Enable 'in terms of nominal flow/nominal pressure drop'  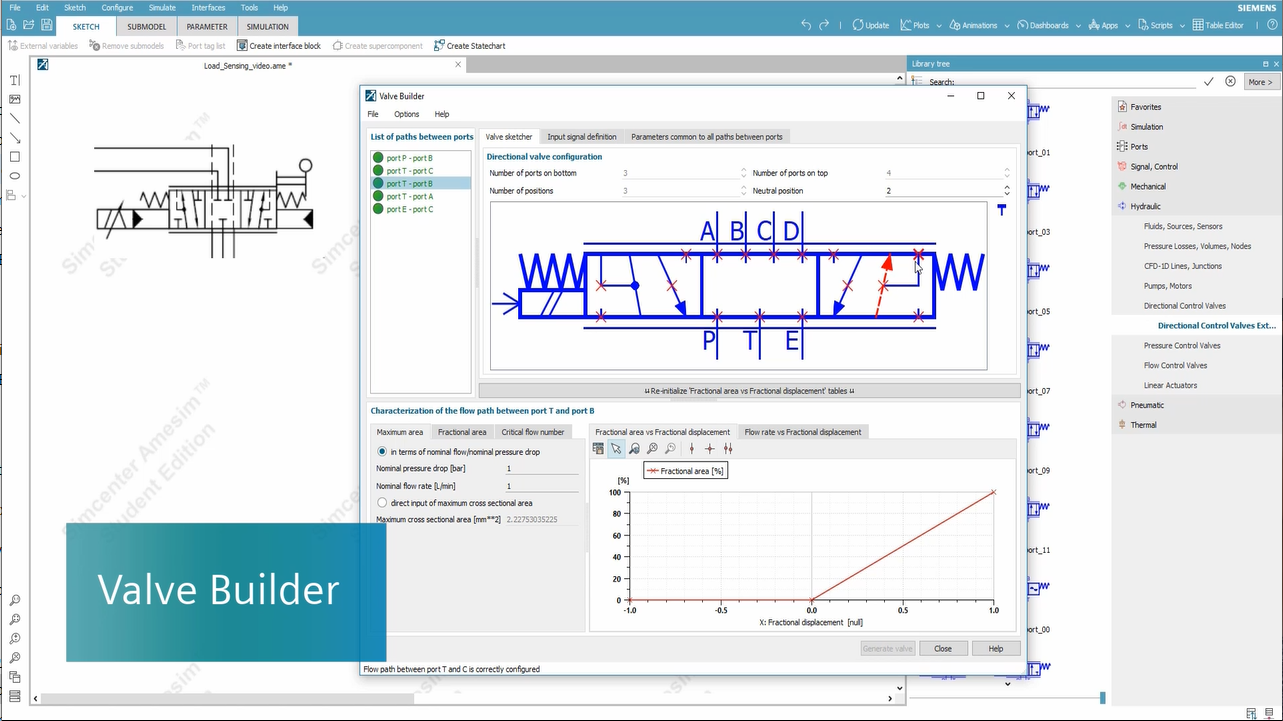381,451
